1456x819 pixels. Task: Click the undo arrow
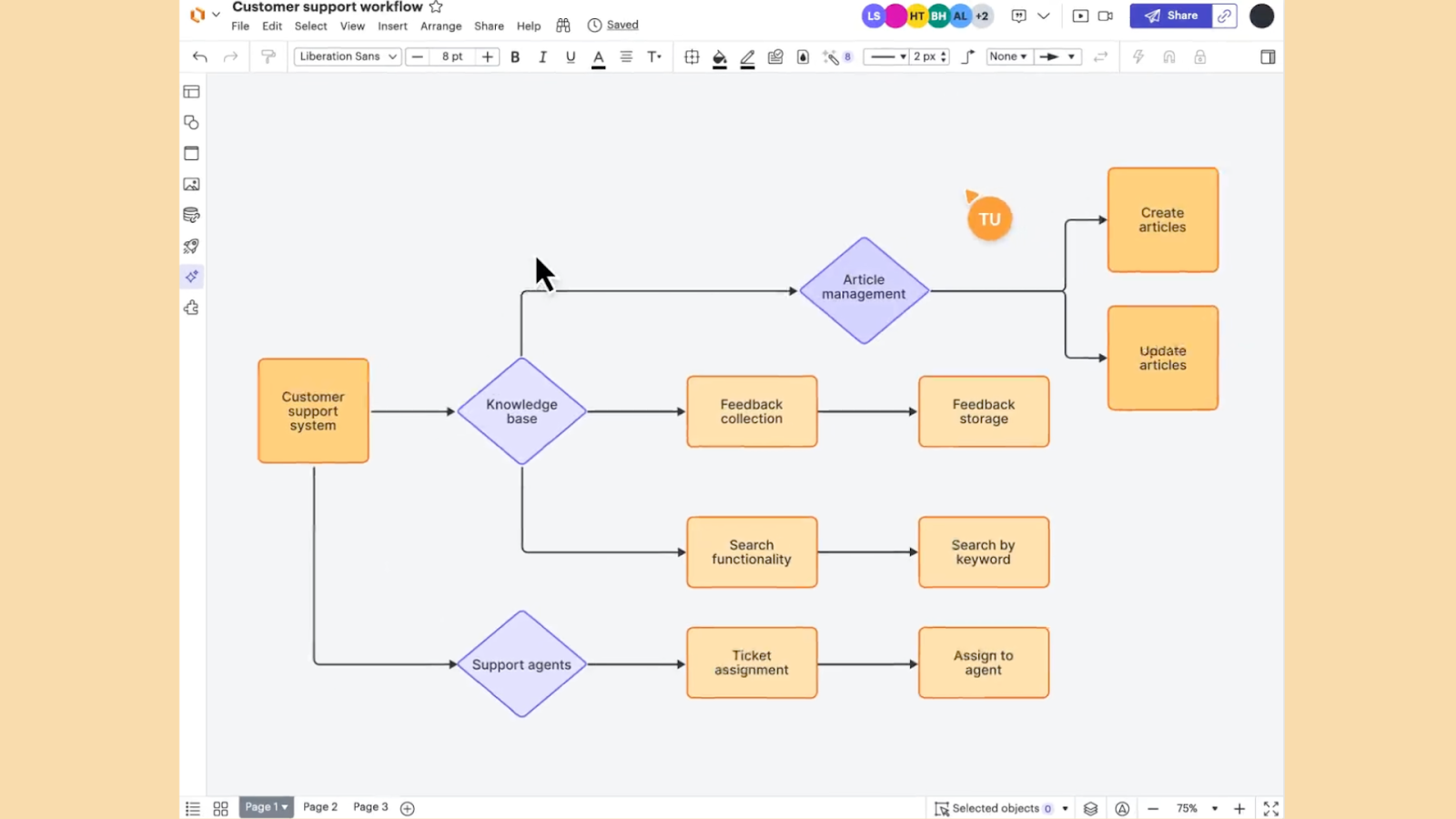tap(200, 56)
